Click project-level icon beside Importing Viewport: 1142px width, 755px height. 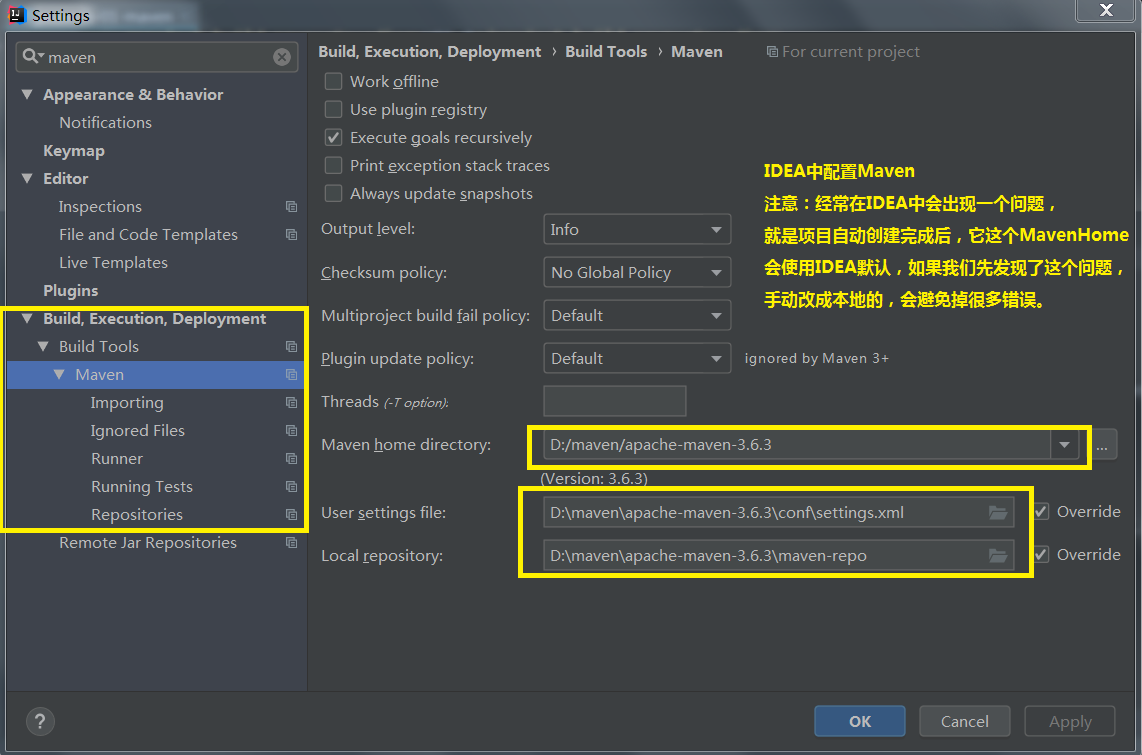(x=291, y=403)
